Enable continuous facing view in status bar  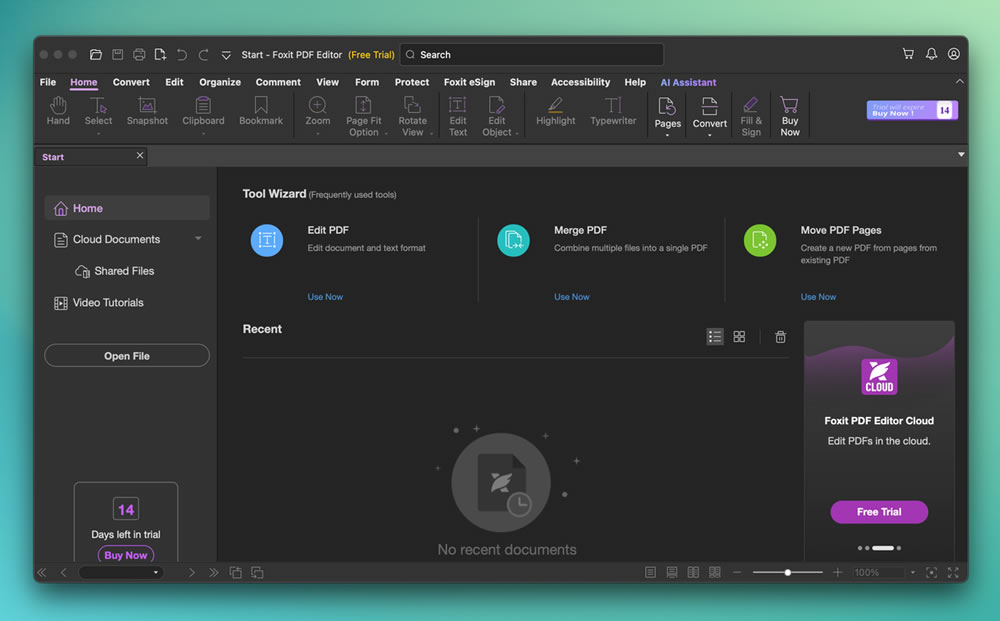715,573
